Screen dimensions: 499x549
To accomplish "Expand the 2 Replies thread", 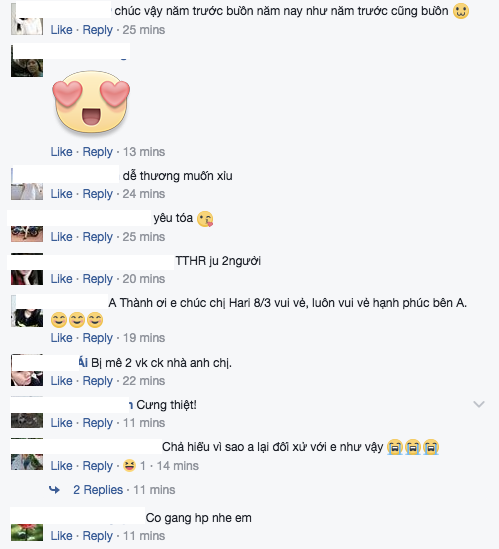I will [x=98, y=489].
